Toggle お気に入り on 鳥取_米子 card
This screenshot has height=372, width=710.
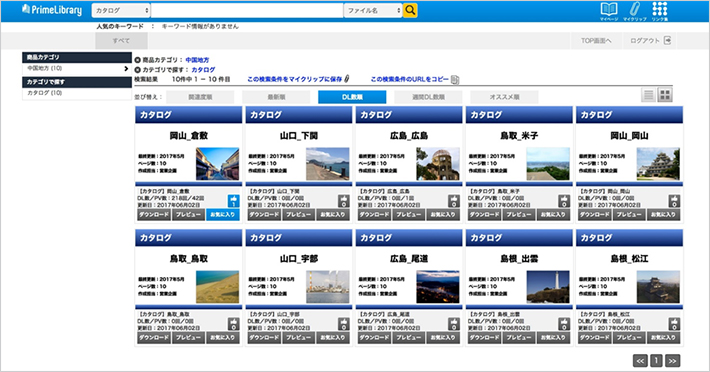coord(553,215)
